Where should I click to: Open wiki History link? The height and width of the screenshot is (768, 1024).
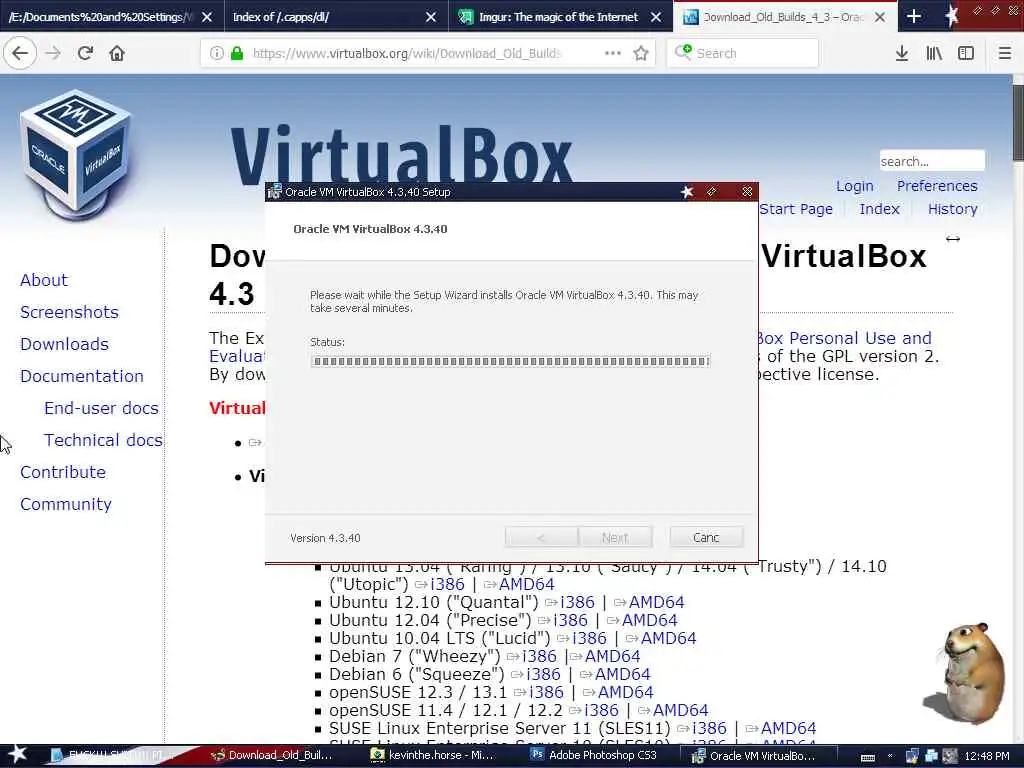coord(952,208)
